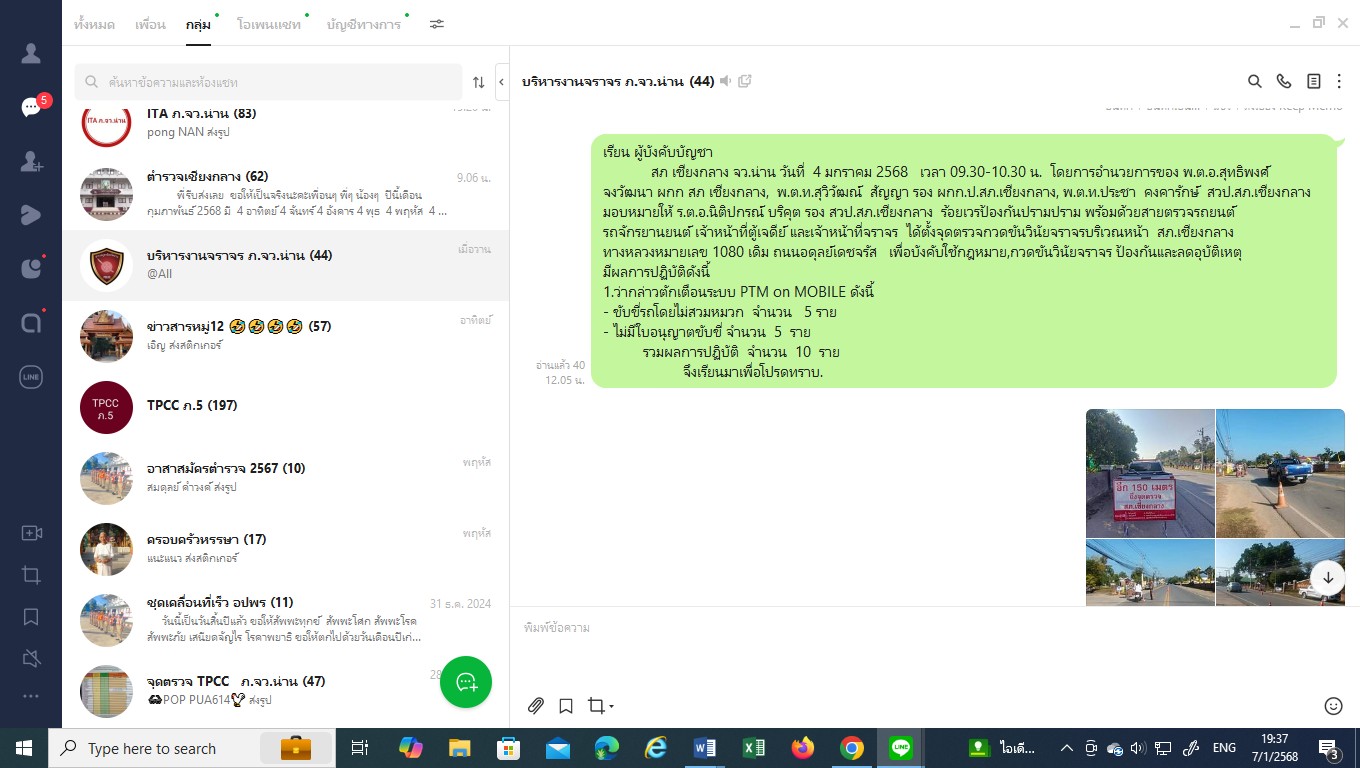The width and height of the screenshot is (1360, 768).
Task: Click the green new chat button
Action: click(466, 682)
